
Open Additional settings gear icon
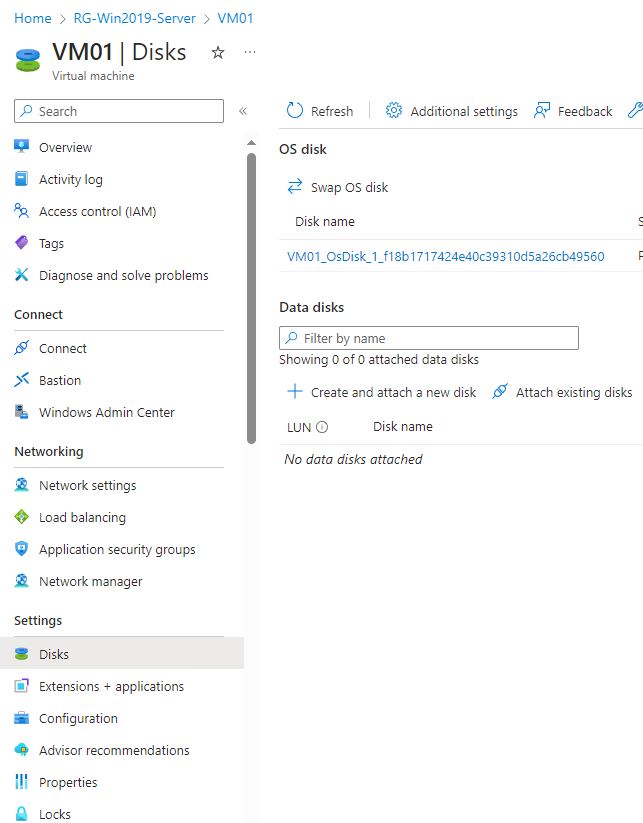coord(394,111)
